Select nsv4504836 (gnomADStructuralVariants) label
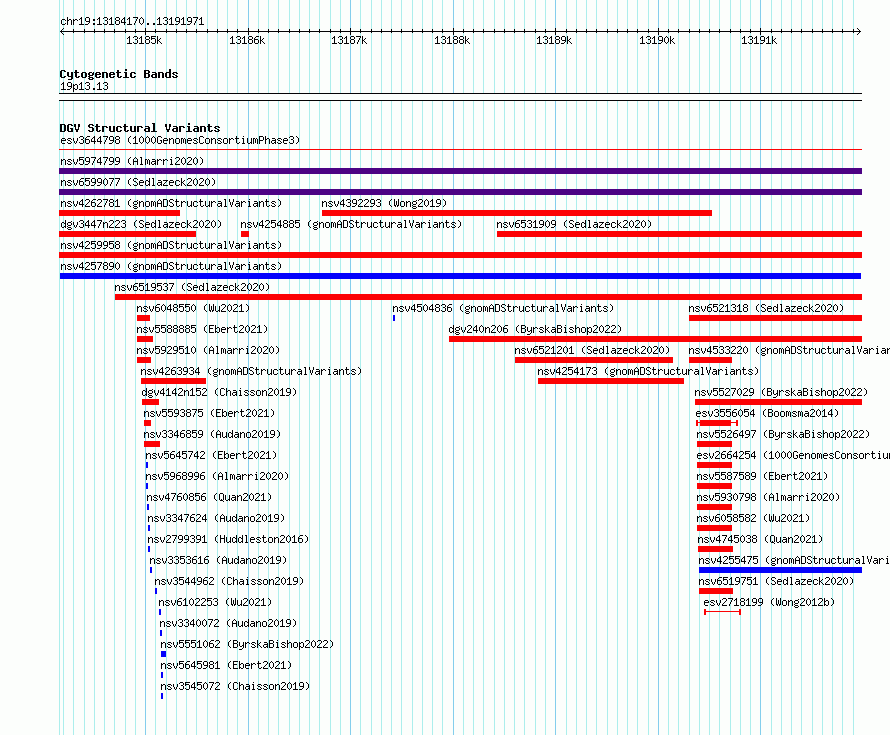 [503, 308]
